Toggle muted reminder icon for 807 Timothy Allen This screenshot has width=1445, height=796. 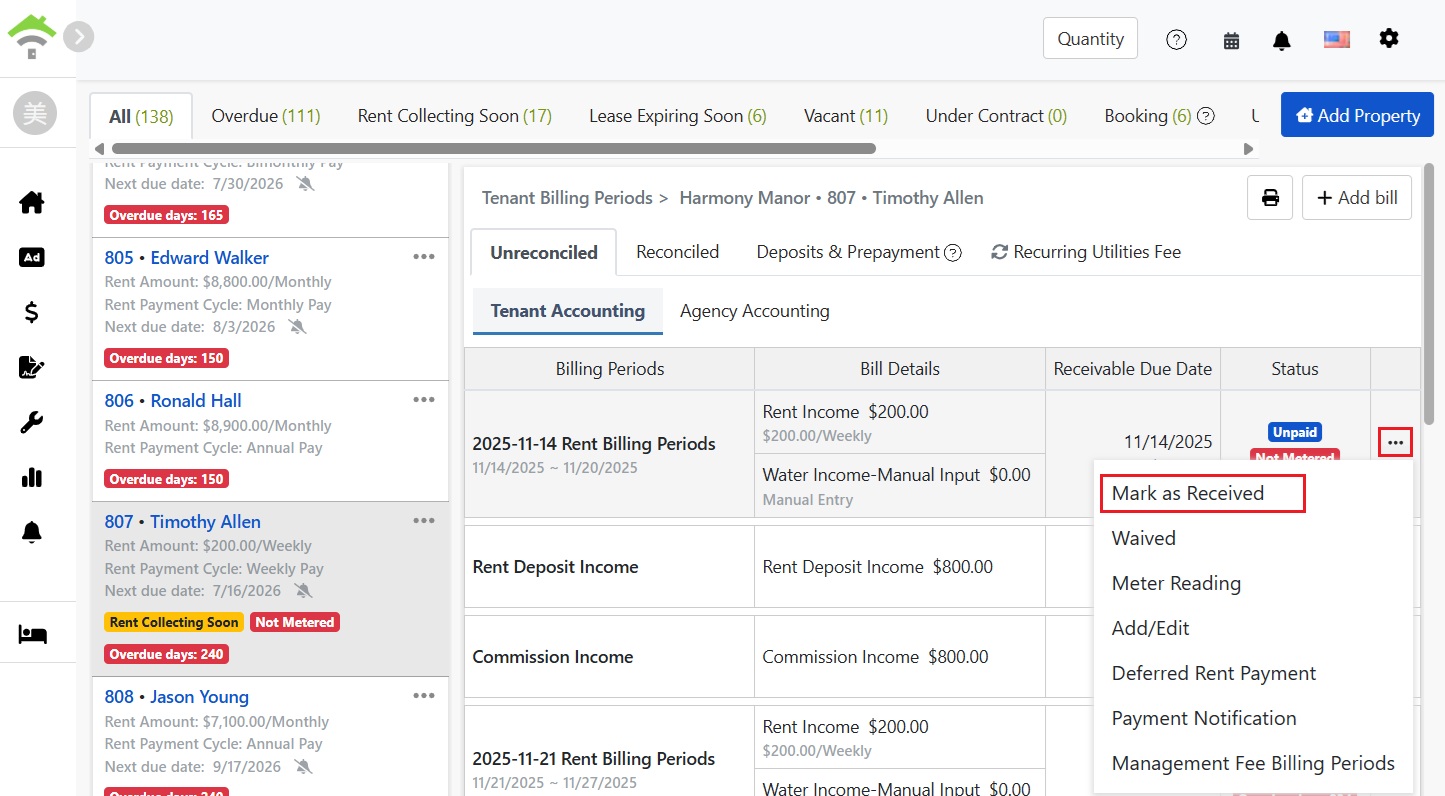click(304, 591)
